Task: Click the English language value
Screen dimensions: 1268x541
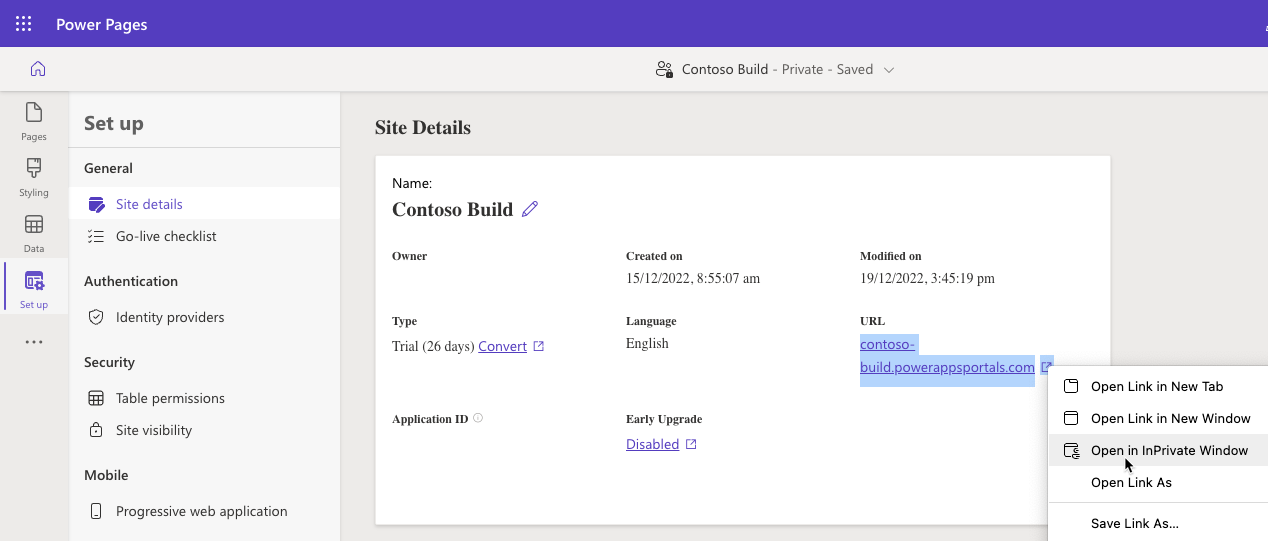Action: [x=647, y=343]
